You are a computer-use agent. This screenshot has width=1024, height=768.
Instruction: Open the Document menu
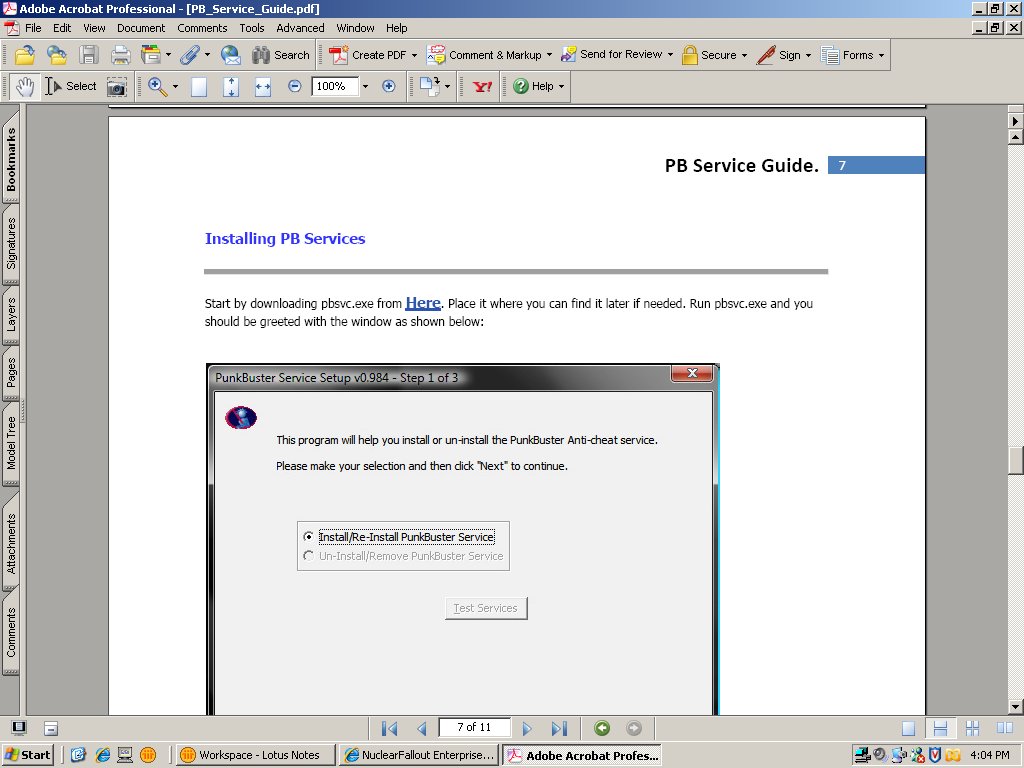[x=141, y=28]
